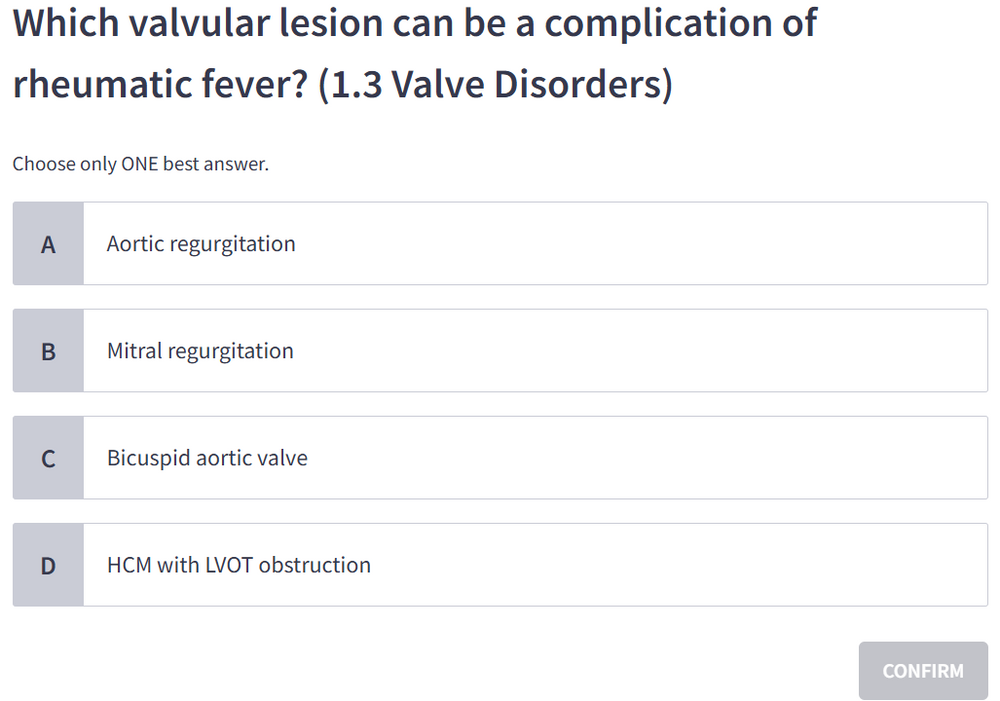Pick the "HCM with LVOT obstruction" text
Screen dimensions: 1000x701
click(x=239, y=565)
